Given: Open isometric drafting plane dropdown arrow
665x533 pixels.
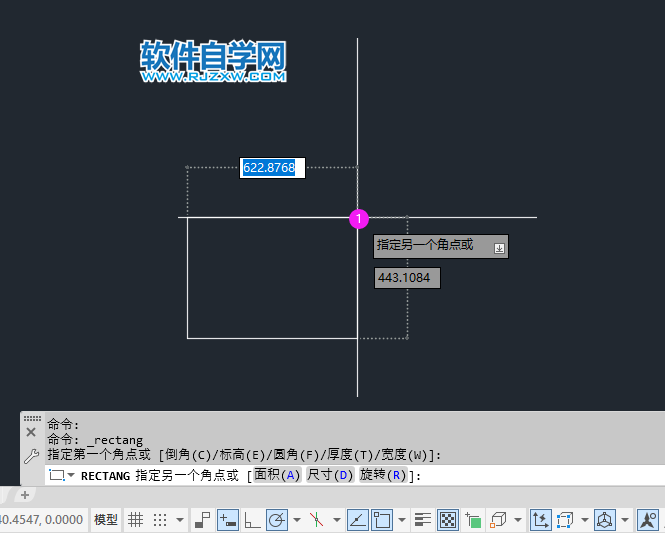Looking at the screenshot, I should [337, 520].
